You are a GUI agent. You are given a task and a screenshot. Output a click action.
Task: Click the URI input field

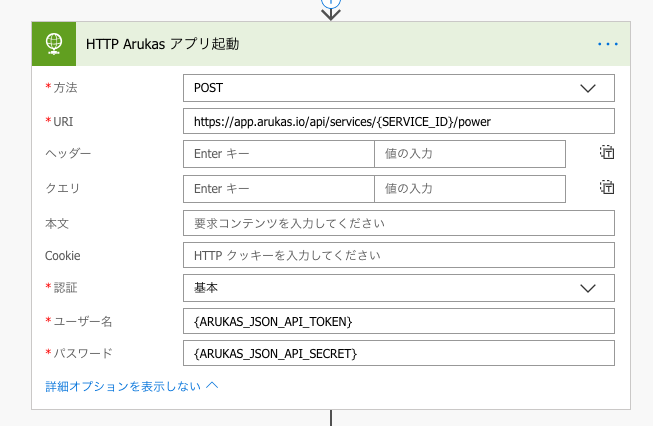tap(398, 121)
